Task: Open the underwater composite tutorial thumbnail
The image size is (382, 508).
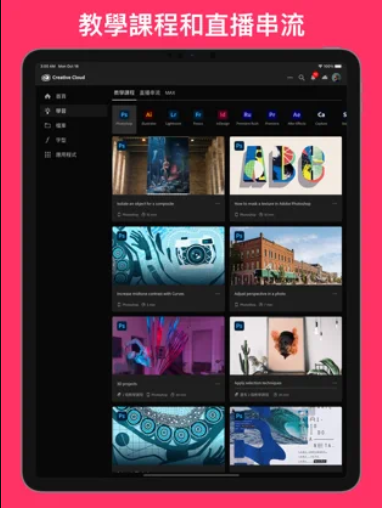Action: click(168, 165)
